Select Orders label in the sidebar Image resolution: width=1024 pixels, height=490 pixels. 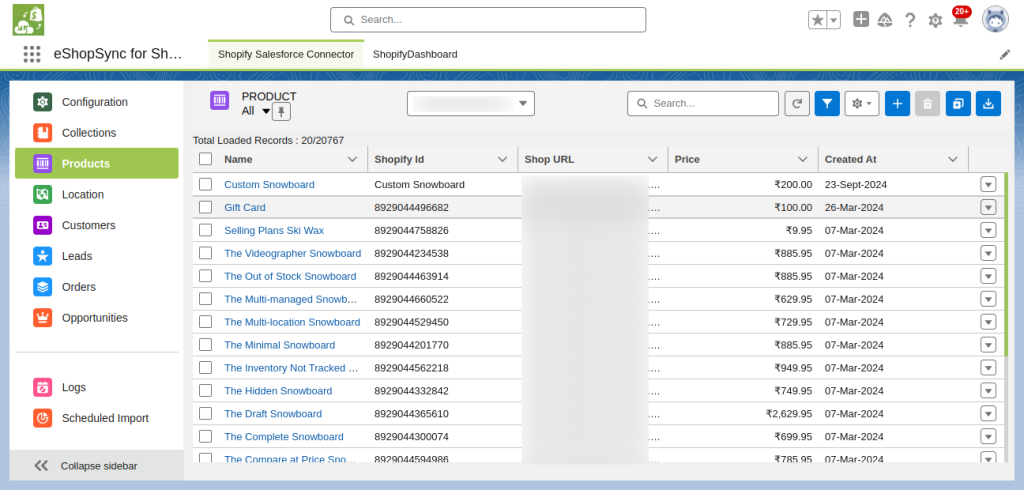pos(79,287)
